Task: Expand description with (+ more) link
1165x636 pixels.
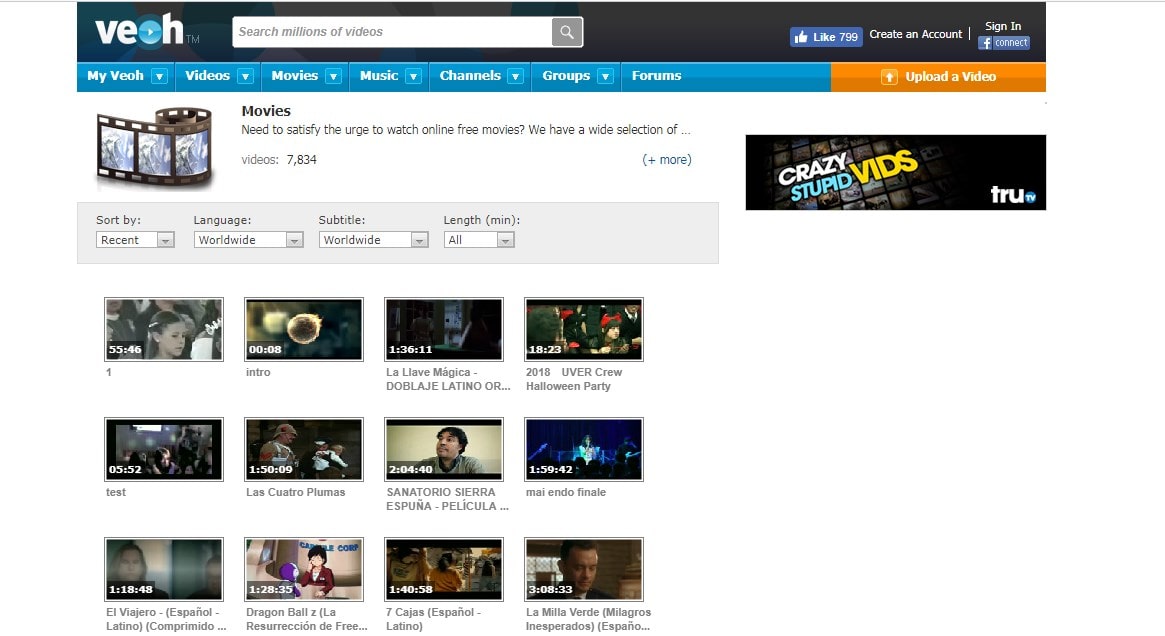Action: click(x=667, y=160)
